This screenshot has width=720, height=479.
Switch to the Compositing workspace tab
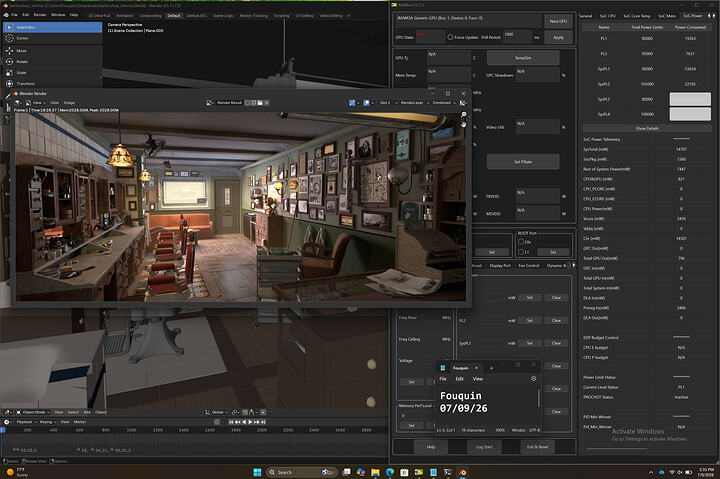tap(150, 16)
